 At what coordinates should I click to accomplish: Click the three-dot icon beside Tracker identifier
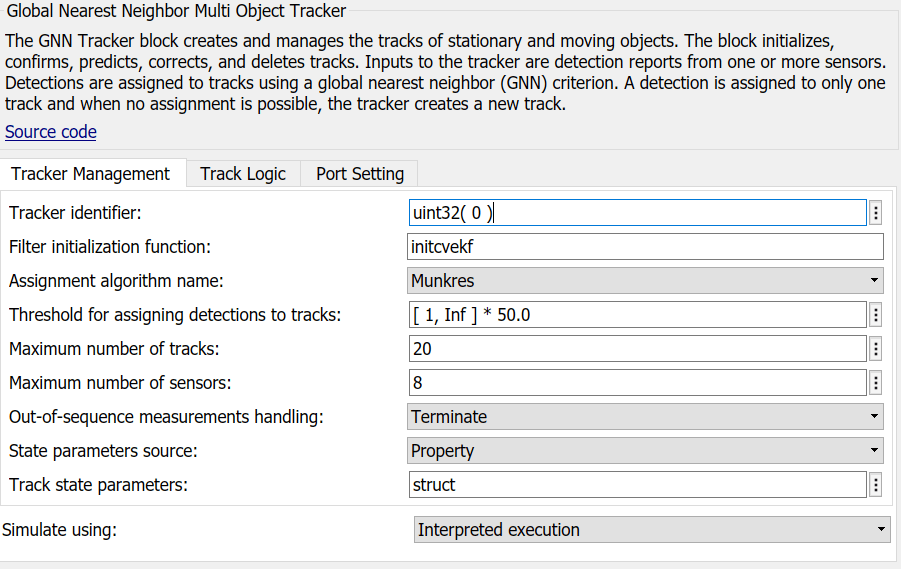876,213
